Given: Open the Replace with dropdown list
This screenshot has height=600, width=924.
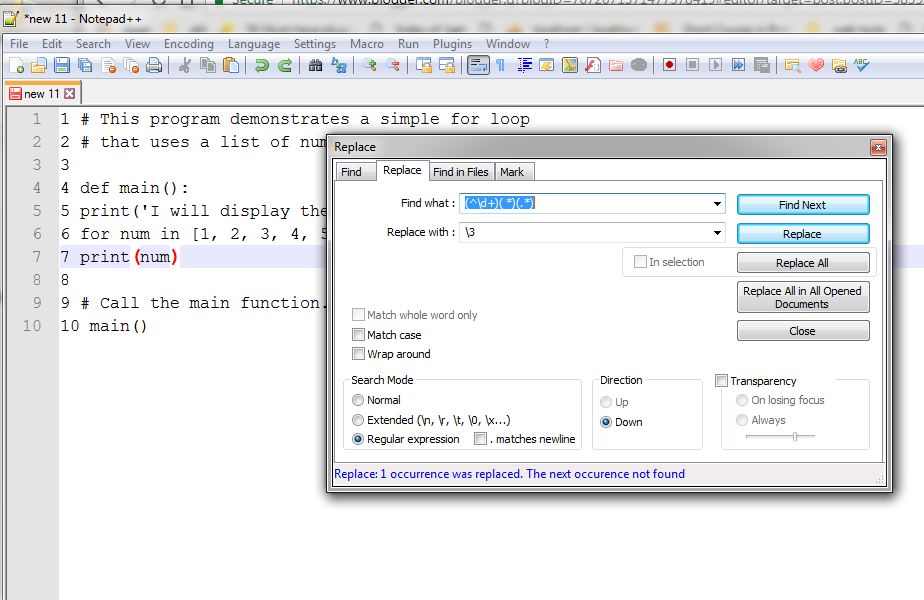Looking at the screenshot, I should point(718,232).
